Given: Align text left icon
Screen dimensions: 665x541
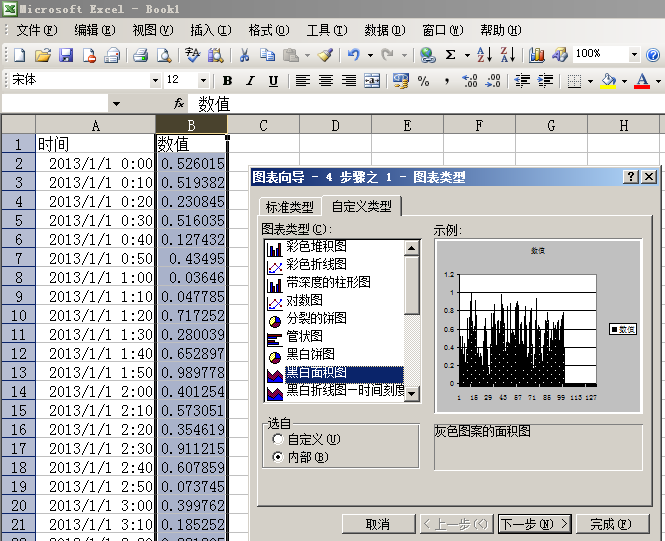Looking at the screenshot, I should coord(302,81).
